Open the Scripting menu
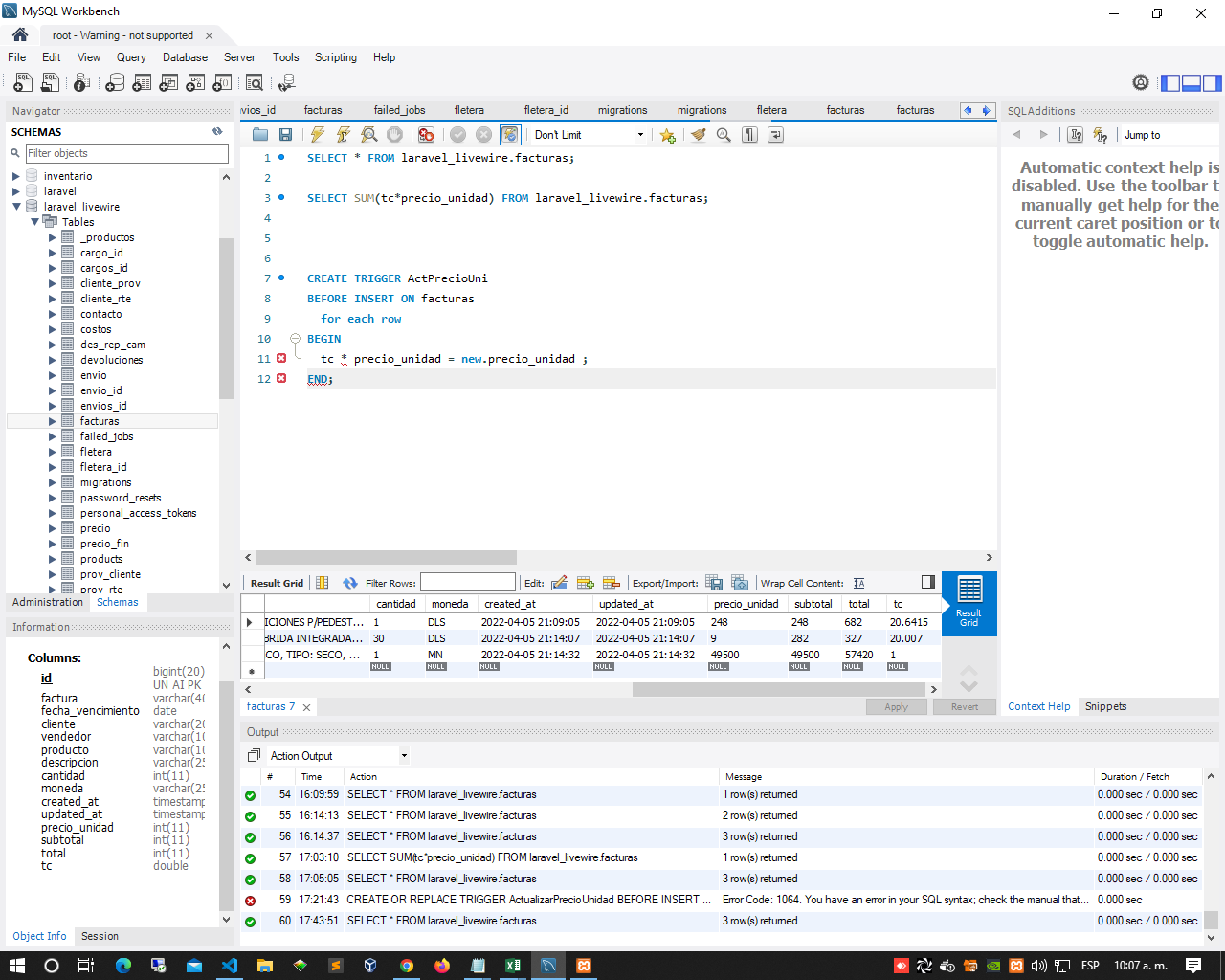1225x980 pixels. pos(336,57)
